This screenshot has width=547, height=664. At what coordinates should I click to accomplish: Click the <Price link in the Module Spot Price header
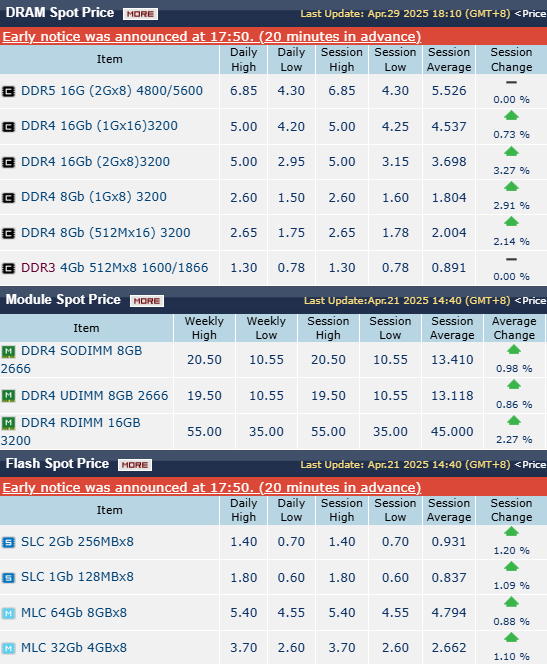coord(530,301)
